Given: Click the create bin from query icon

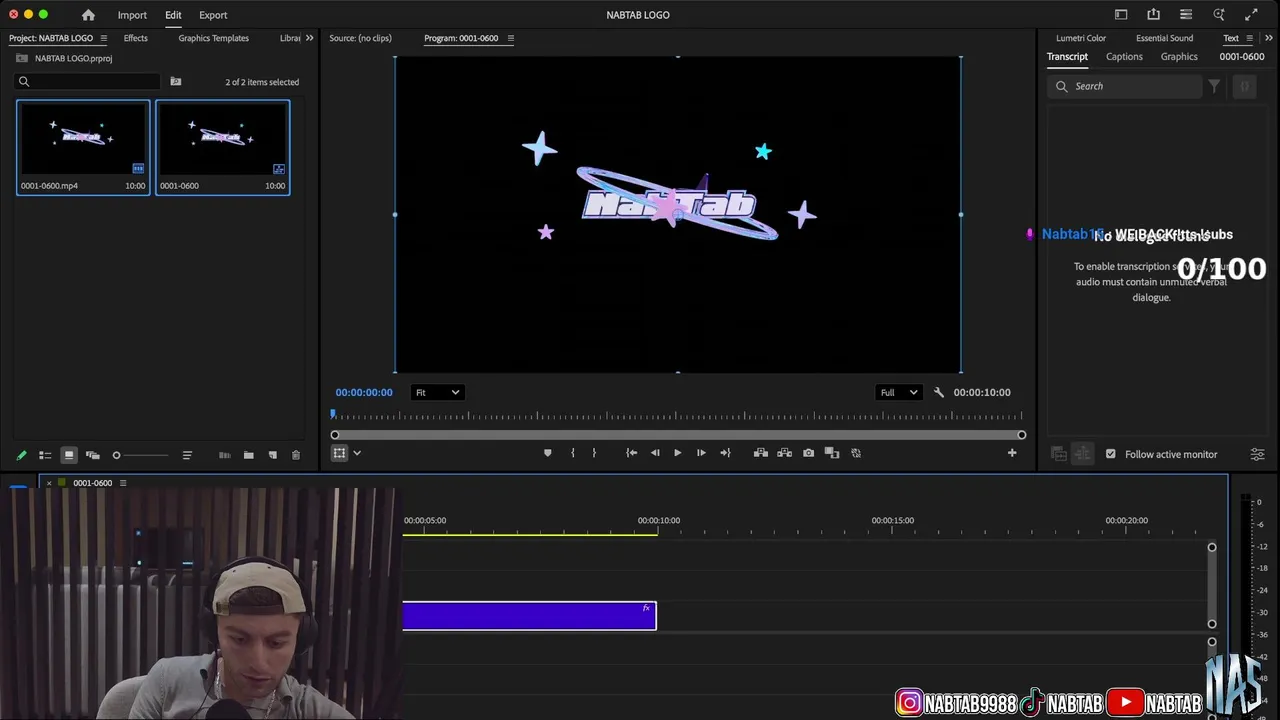Looking at the screenshot, I should [x=176, y=82].
